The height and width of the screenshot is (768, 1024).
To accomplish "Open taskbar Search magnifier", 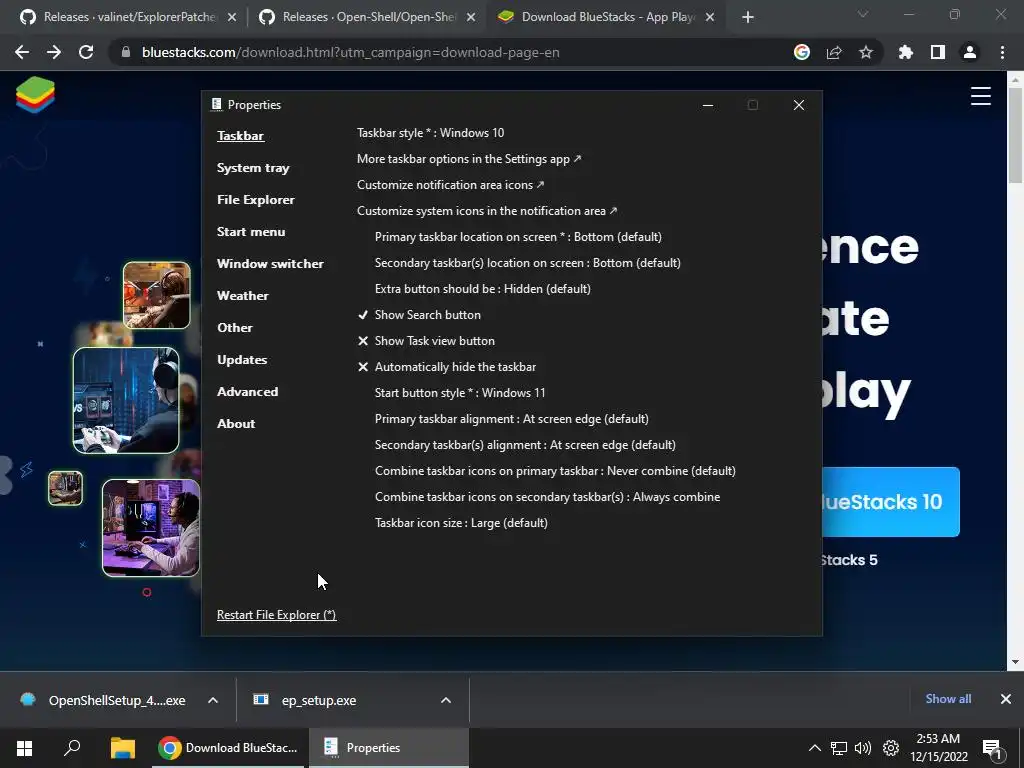I will [x=72, y=748].
